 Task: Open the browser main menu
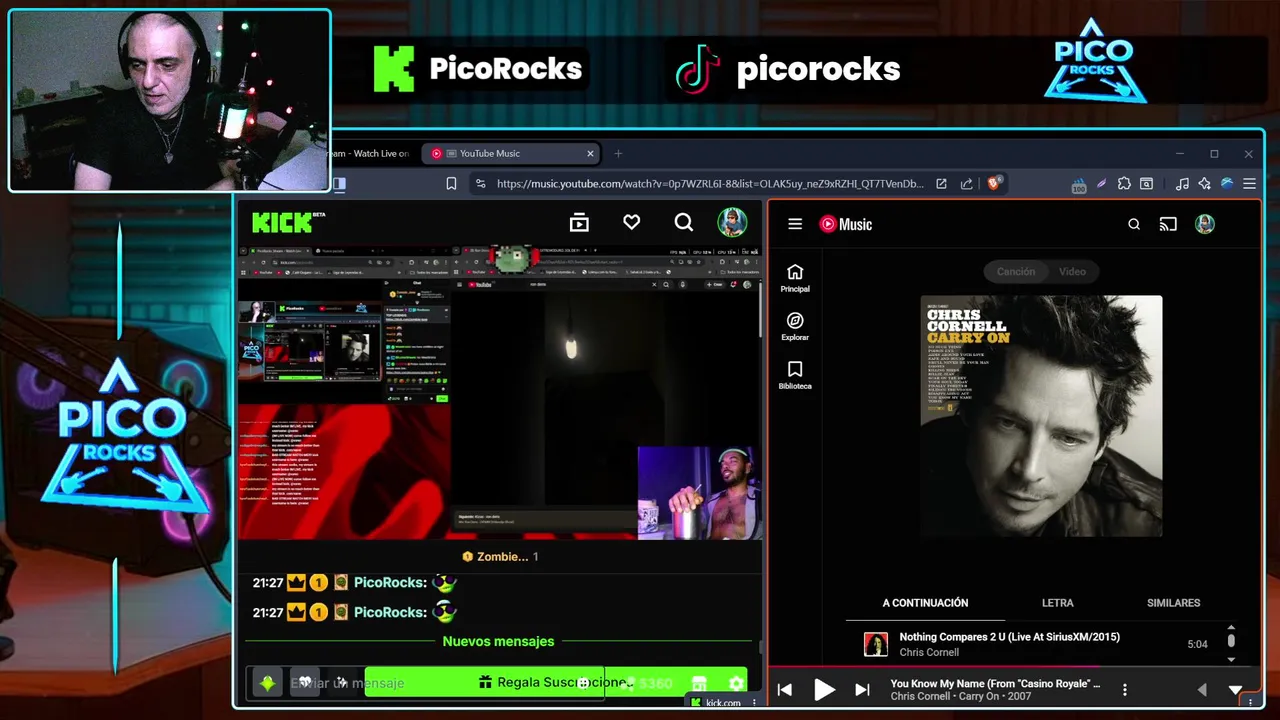[1249, 184]
